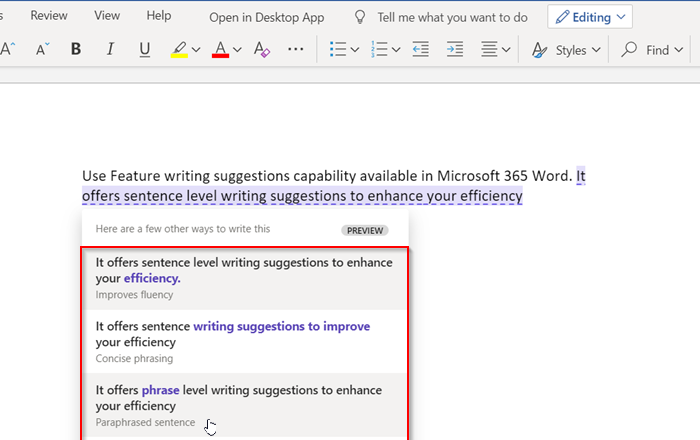This screenshot has height=440, width=700.
Task: Decrease paragraph indent
Action: tap(421, 50)
